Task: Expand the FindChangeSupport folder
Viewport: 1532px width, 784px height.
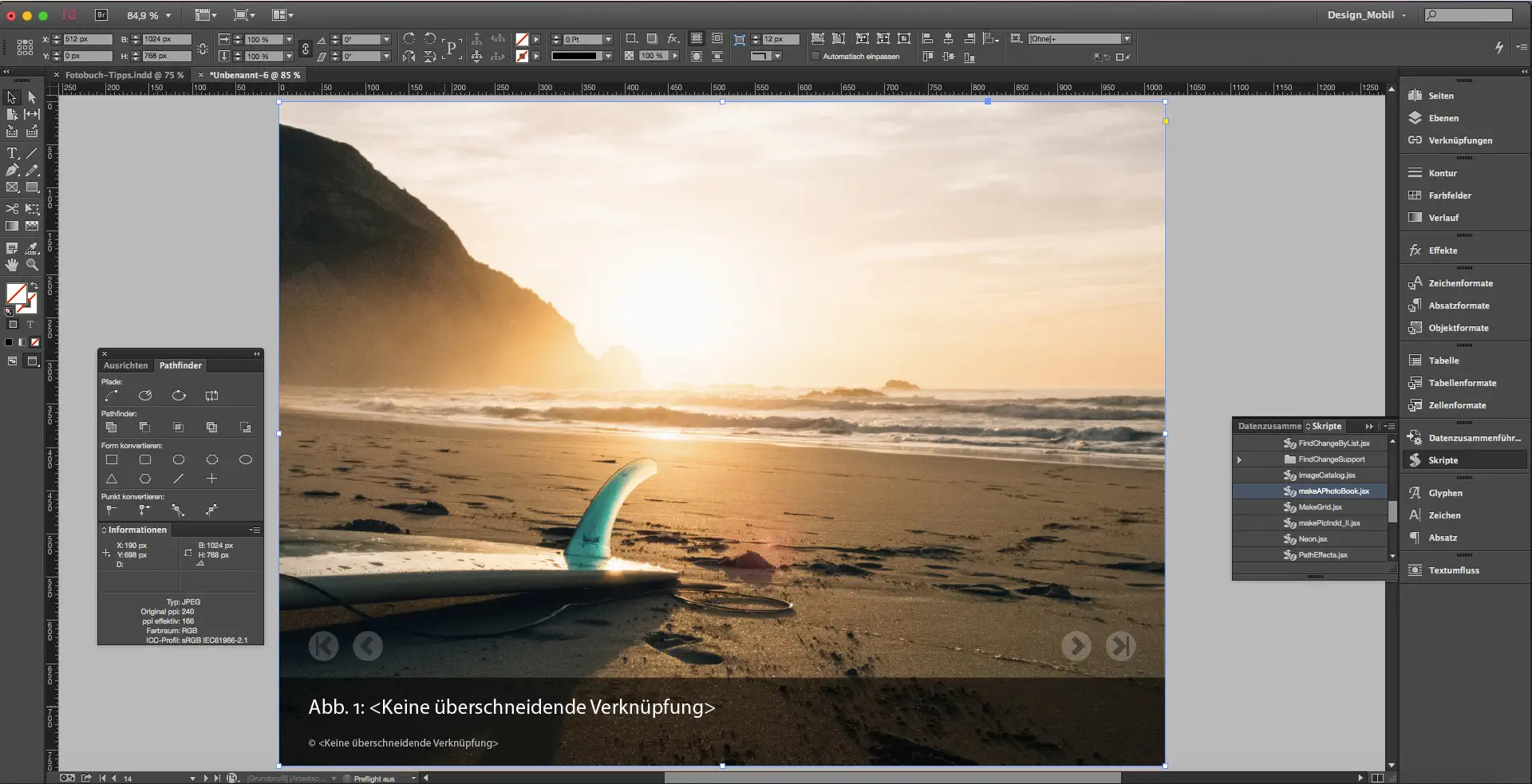Action: coord(1239,459)
